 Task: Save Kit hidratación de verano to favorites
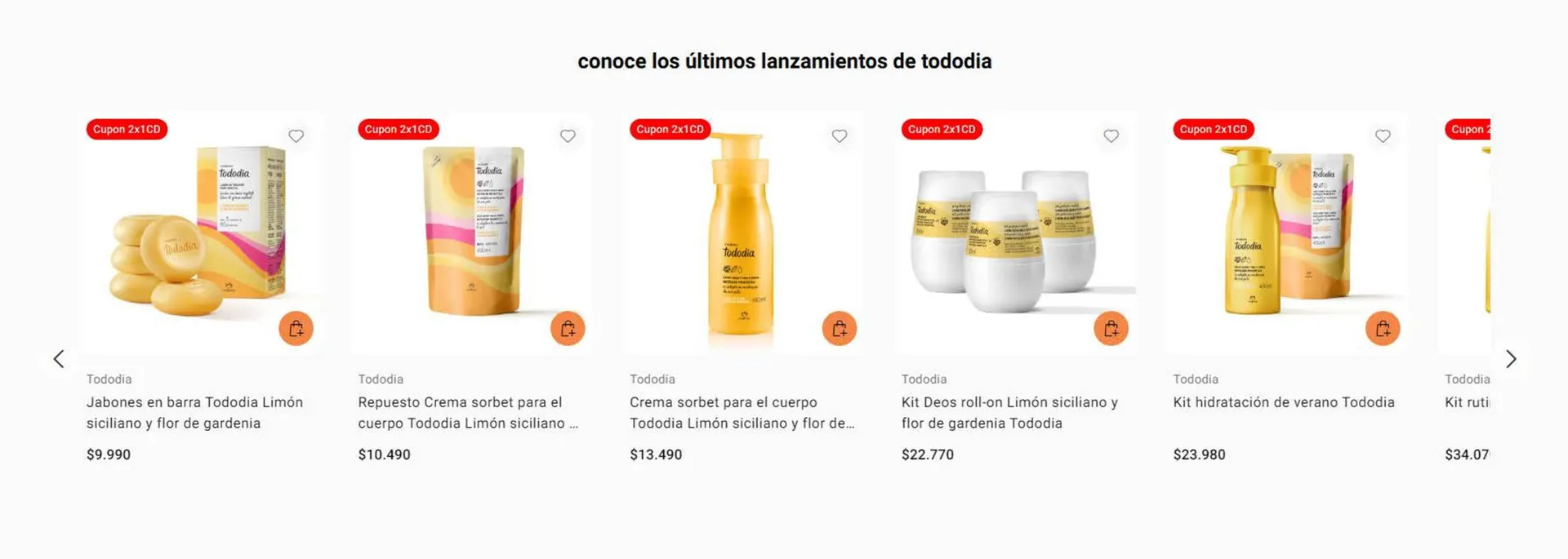[1383, 136]
